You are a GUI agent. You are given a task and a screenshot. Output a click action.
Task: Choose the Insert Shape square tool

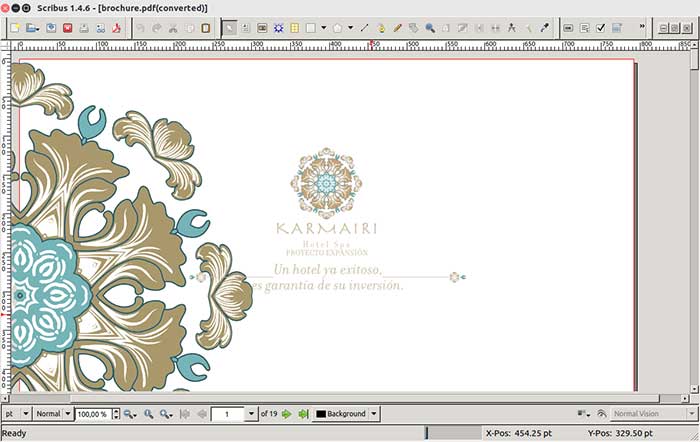coord(311,28)
